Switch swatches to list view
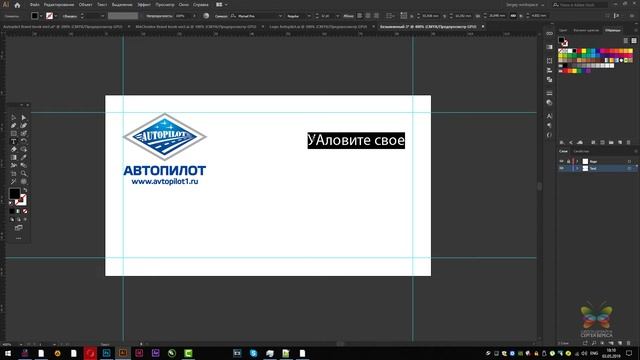The height and width of the screenshot is (360, 640). point(626,40)
